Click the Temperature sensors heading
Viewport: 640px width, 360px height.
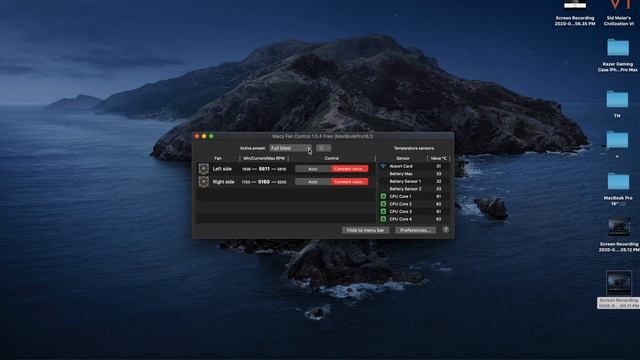click(414, 148)
